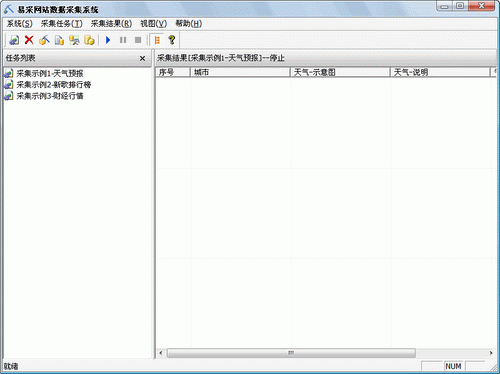Click the 天气-示意图 column header
This screenshot has height=374, width=500.
click(x=340, y=72)
